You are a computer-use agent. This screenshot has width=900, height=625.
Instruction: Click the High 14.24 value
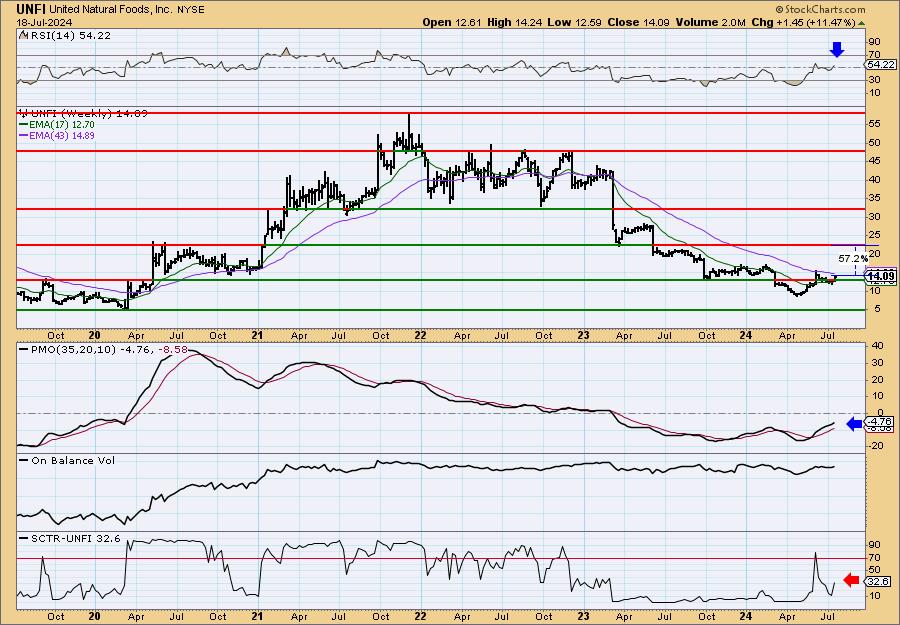[x=513, y=22]
